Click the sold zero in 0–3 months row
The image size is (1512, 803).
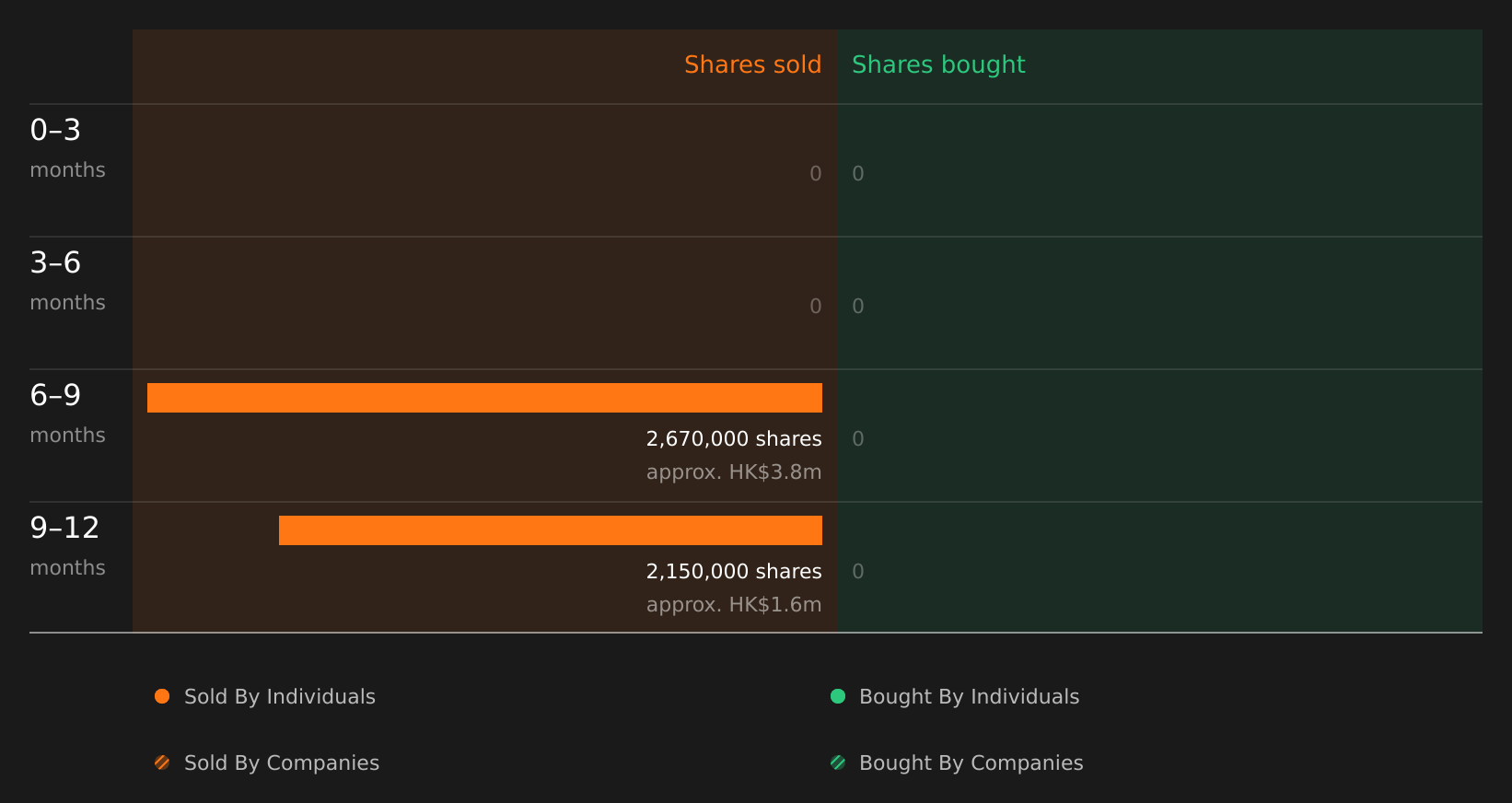pyautogui.click(x=816, y=174)
